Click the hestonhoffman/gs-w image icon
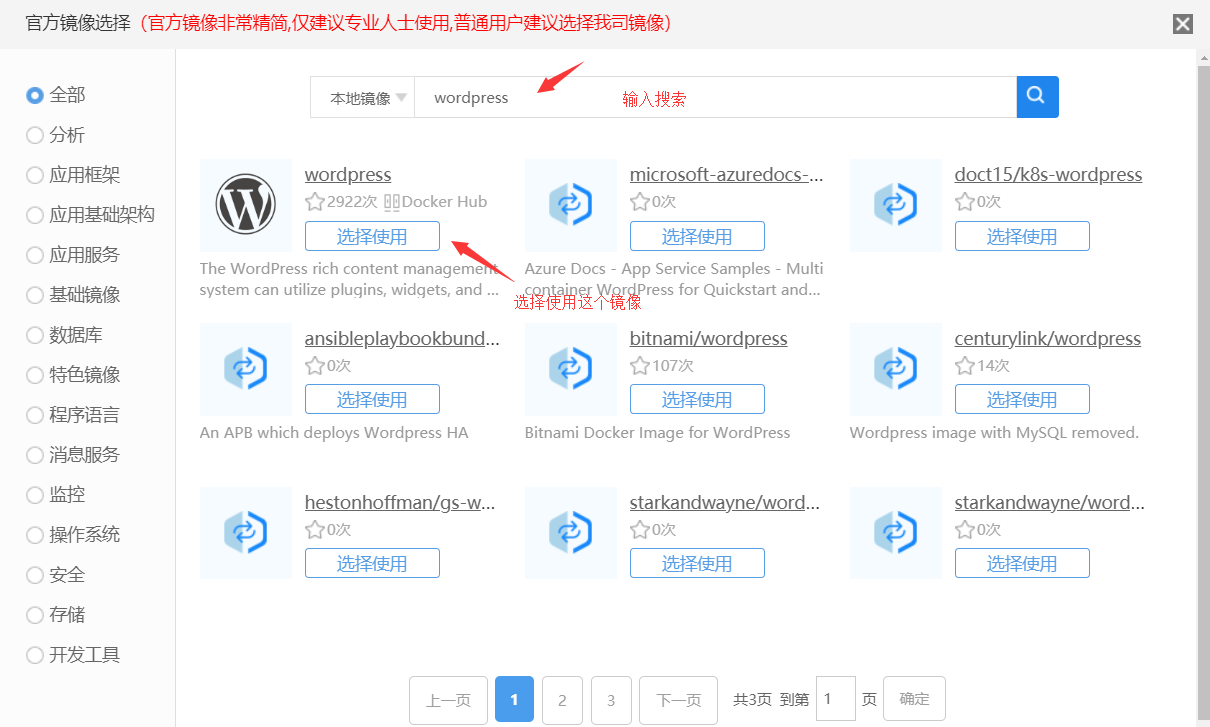 click(x=245, y=533)
